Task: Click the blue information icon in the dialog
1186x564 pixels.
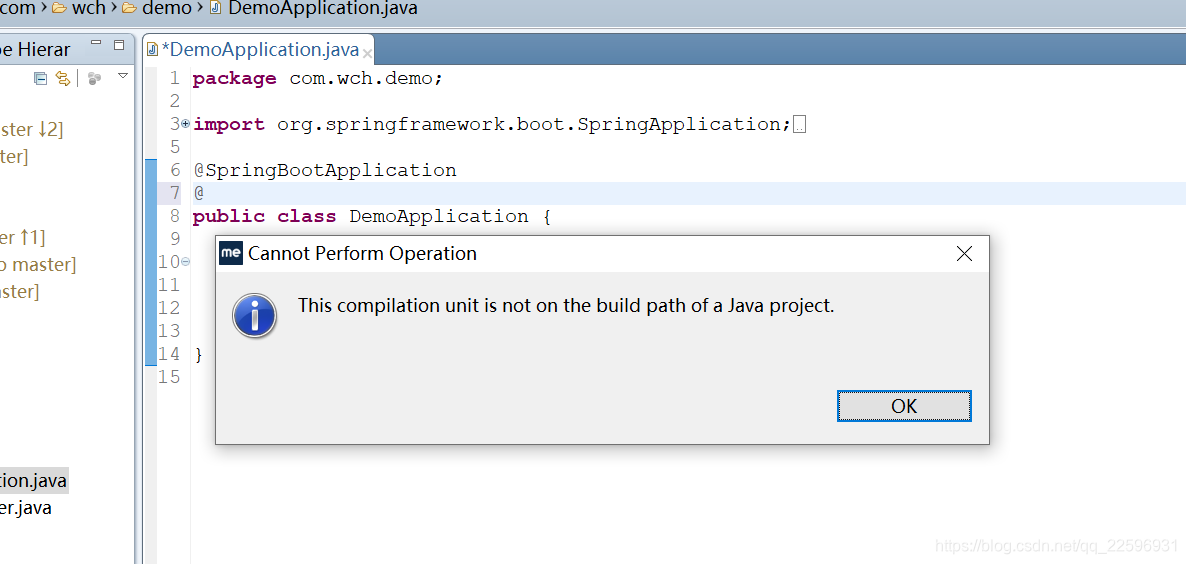Action: (x=254, y=315)
